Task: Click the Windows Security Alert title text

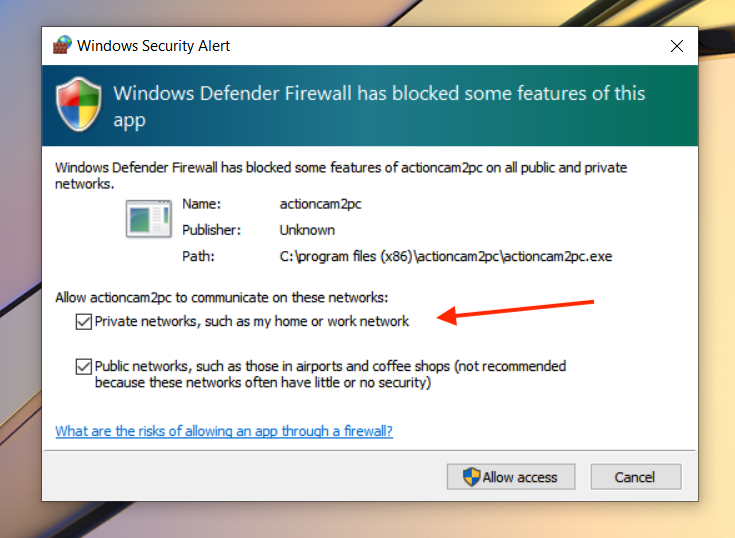Action: [153, 46]
